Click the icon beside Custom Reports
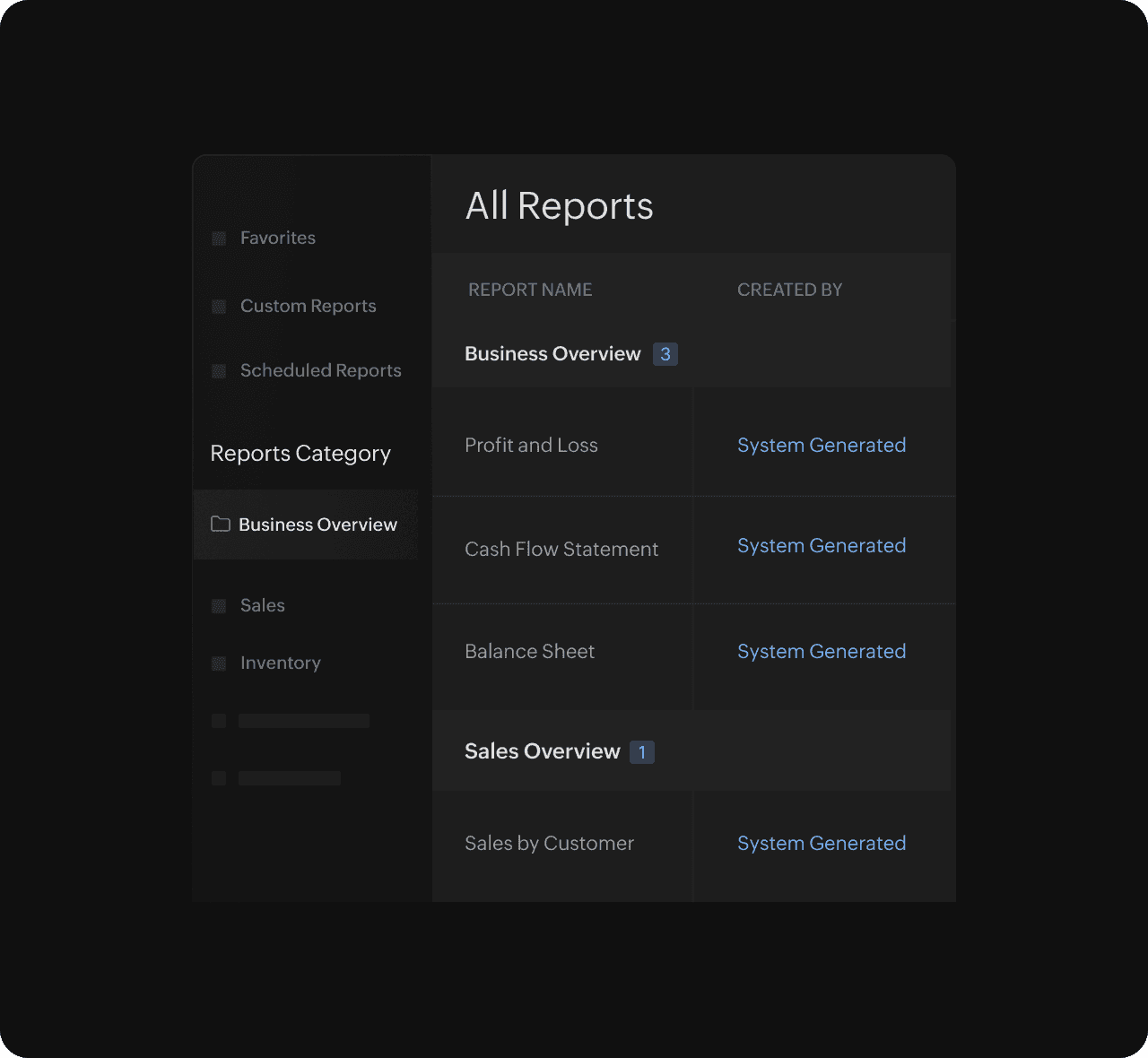 coord(219,307)
